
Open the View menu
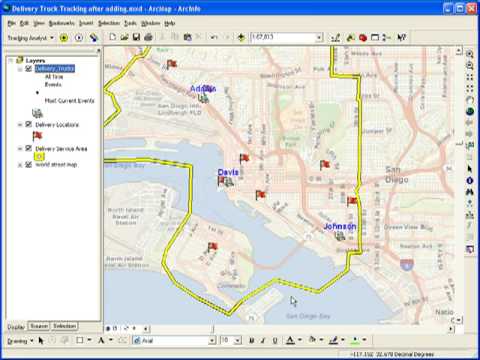point(39,23)
